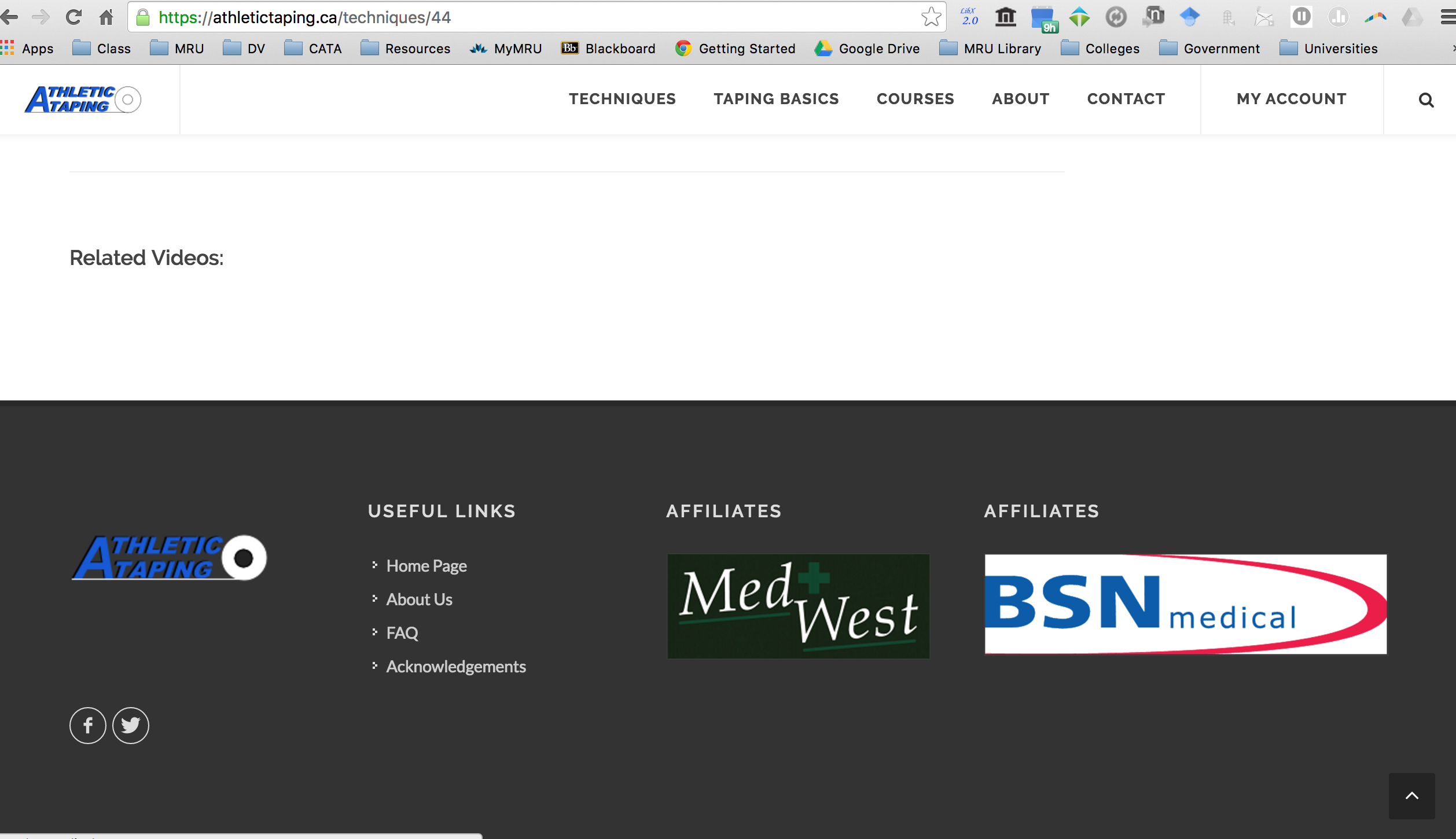
Task: Click the Acknowledgements footer link
Action: point(455,667)
